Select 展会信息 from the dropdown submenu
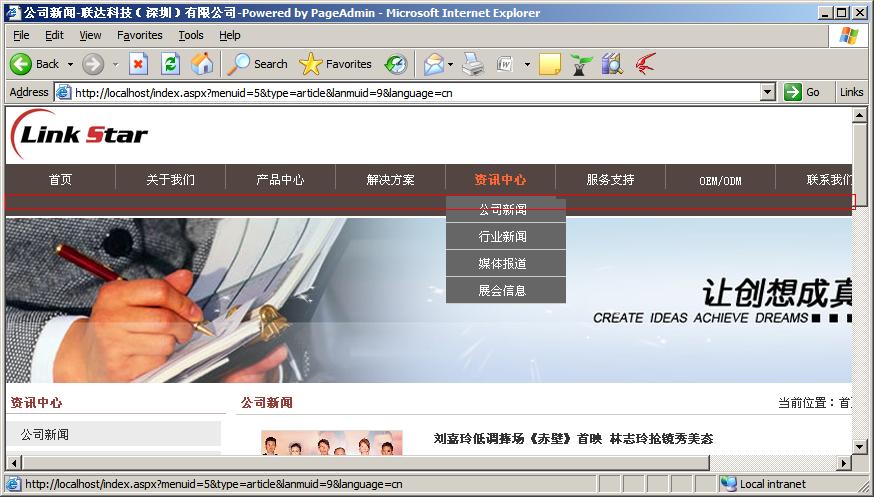The height and width of the screenshot is (497, 874). 502,291
